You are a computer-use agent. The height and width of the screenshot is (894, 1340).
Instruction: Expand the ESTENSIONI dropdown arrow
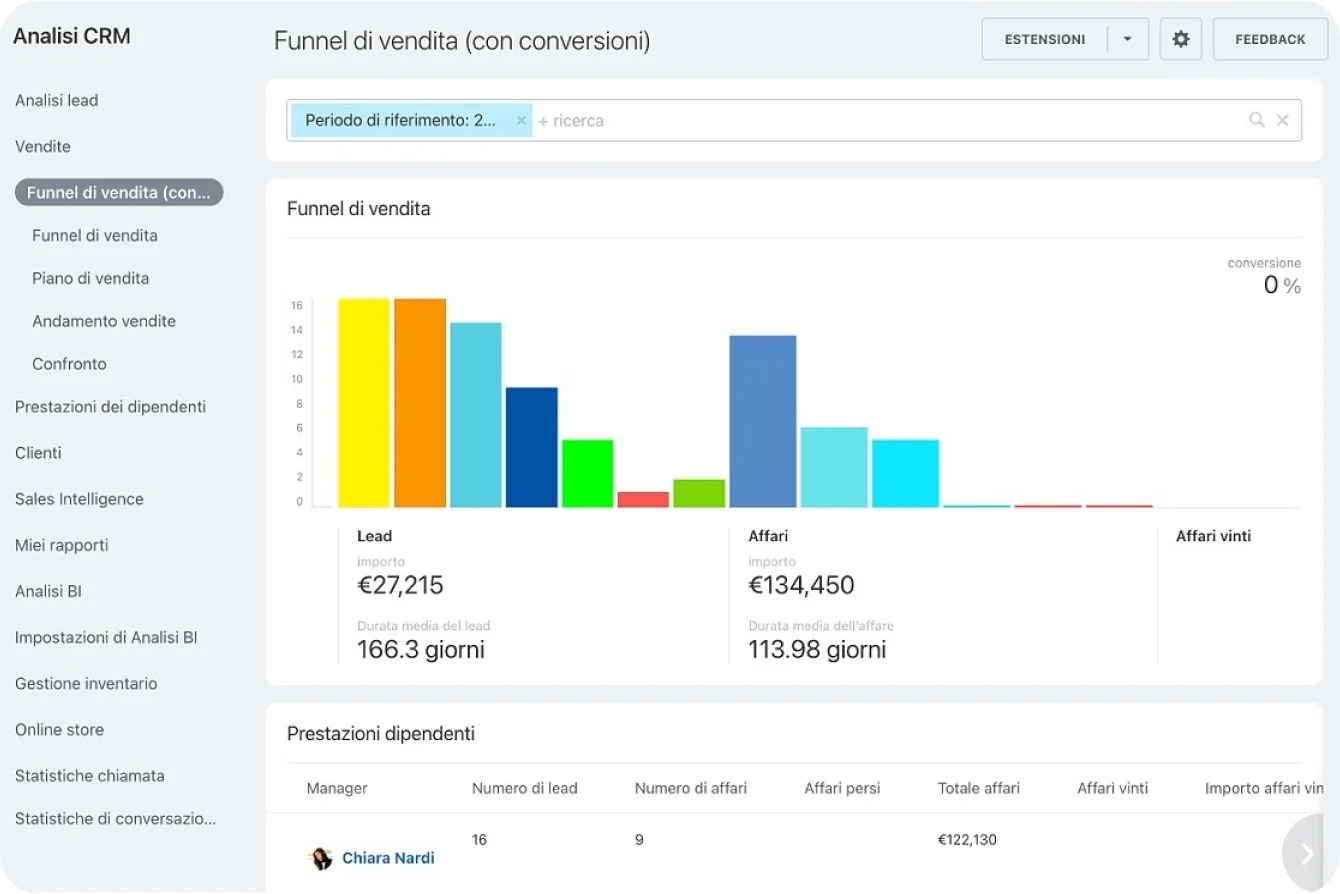[x=1128, y=39]
